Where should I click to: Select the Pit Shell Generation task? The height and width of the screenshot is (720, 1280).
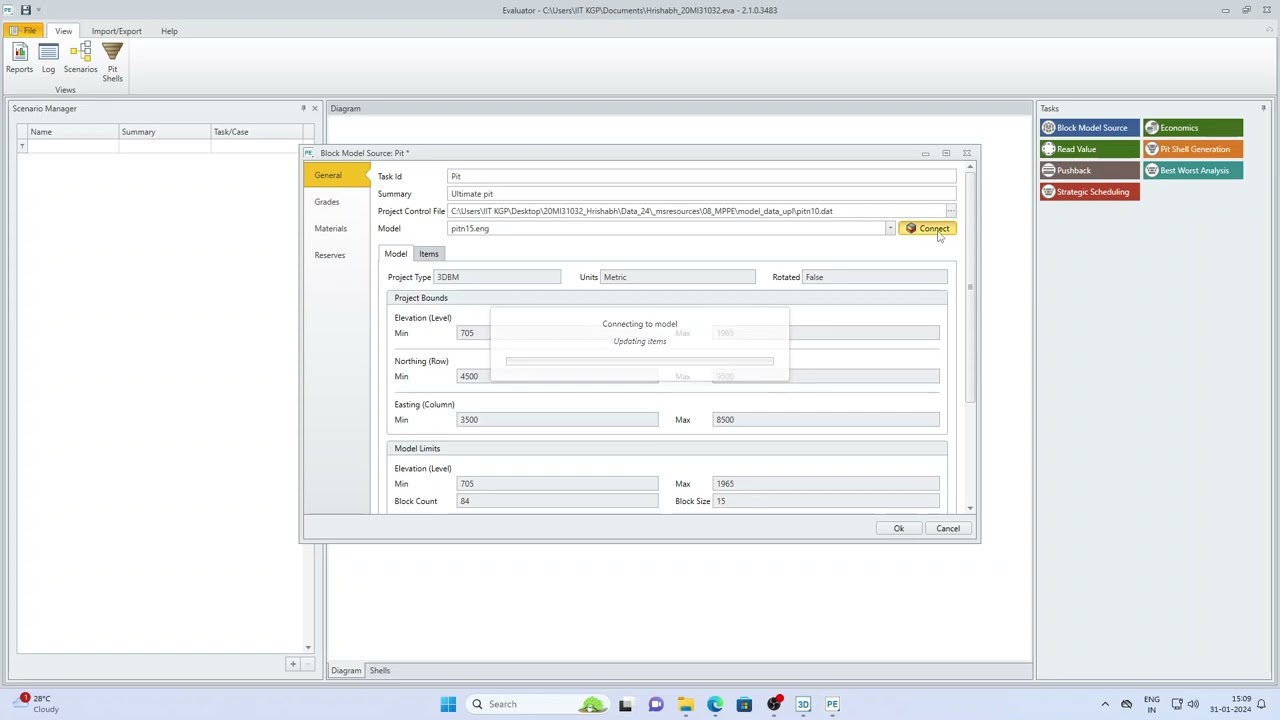pos(1193,149)
